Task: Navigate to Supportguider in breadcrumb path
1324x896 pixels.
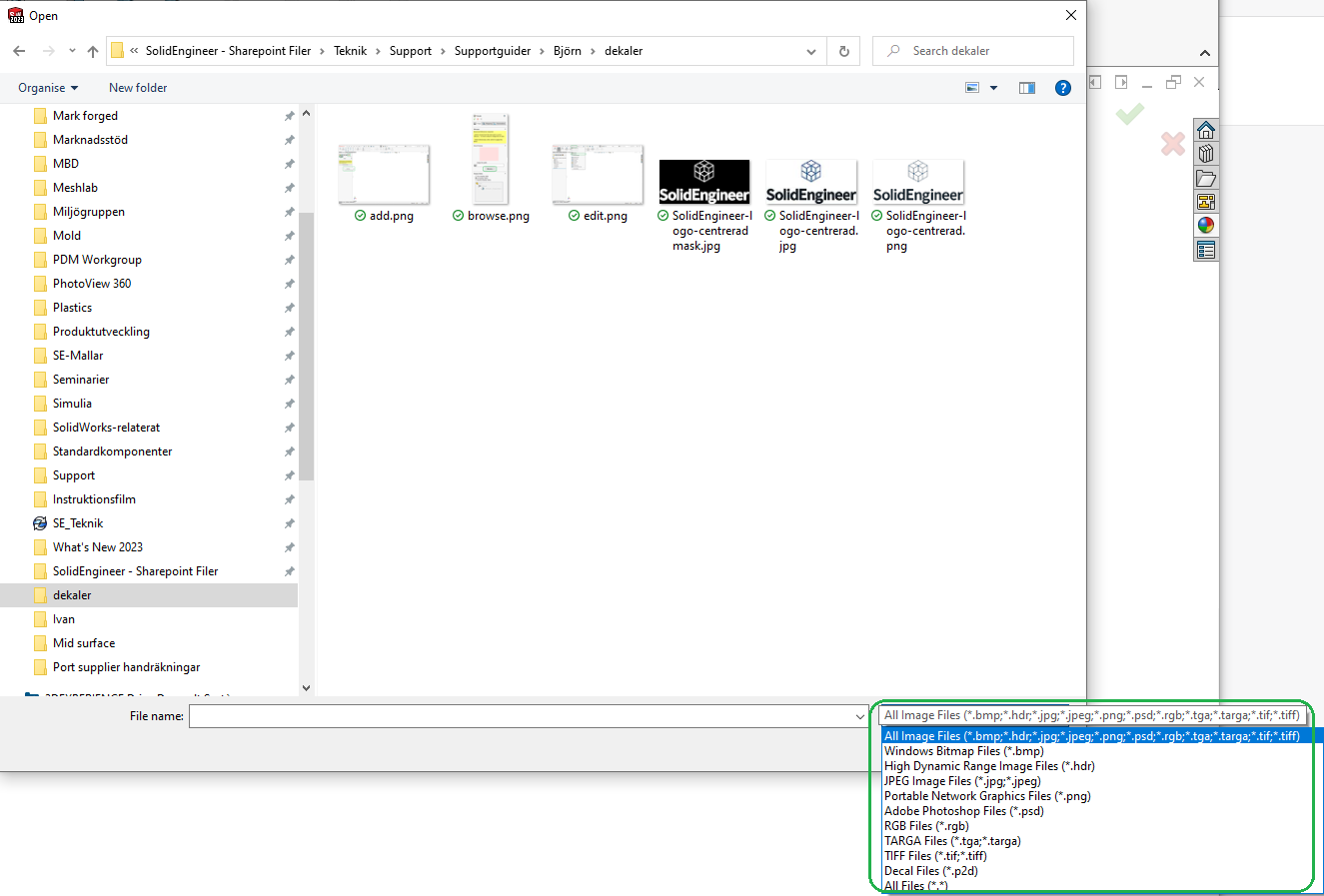Action: (x=492, y=51)
